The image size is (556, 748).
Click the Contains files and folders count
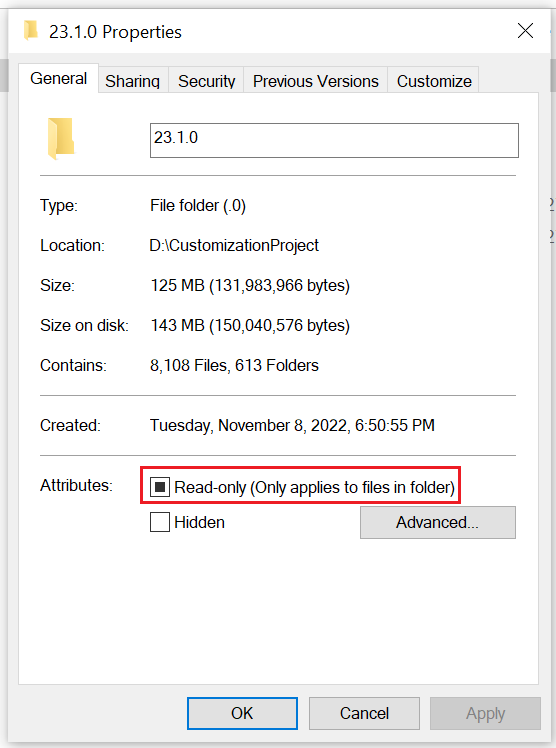pyautogui.click(x=234, y=365)
